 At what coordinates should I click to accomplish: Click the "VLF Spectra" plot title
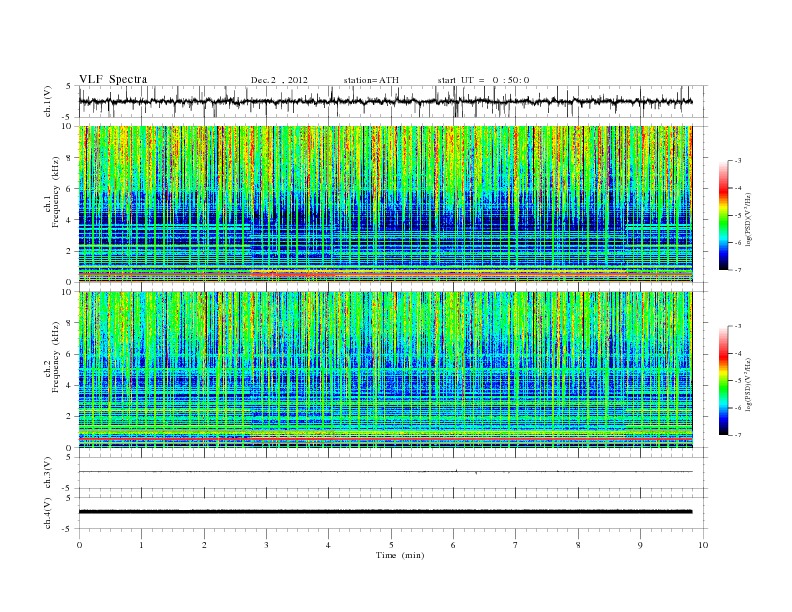coord(113,79)
